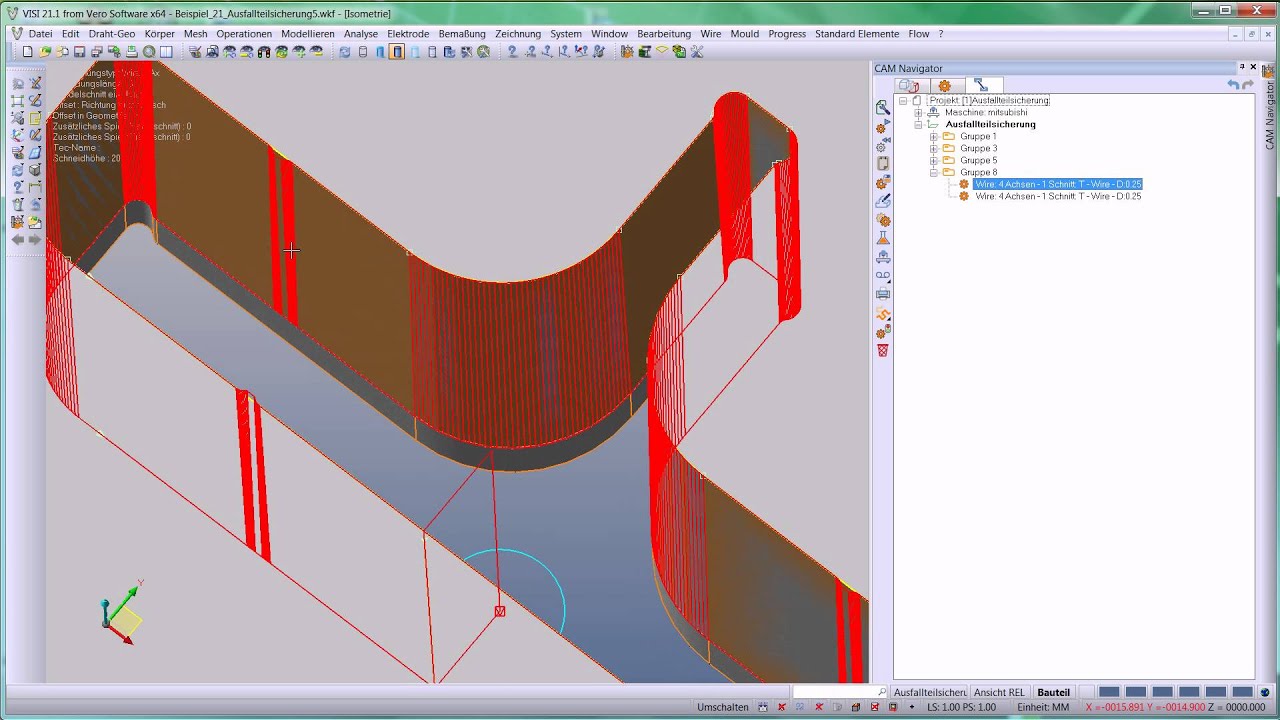Open the Modellieren menu
The image size is (1280, 720).
(x=308, y=34)
